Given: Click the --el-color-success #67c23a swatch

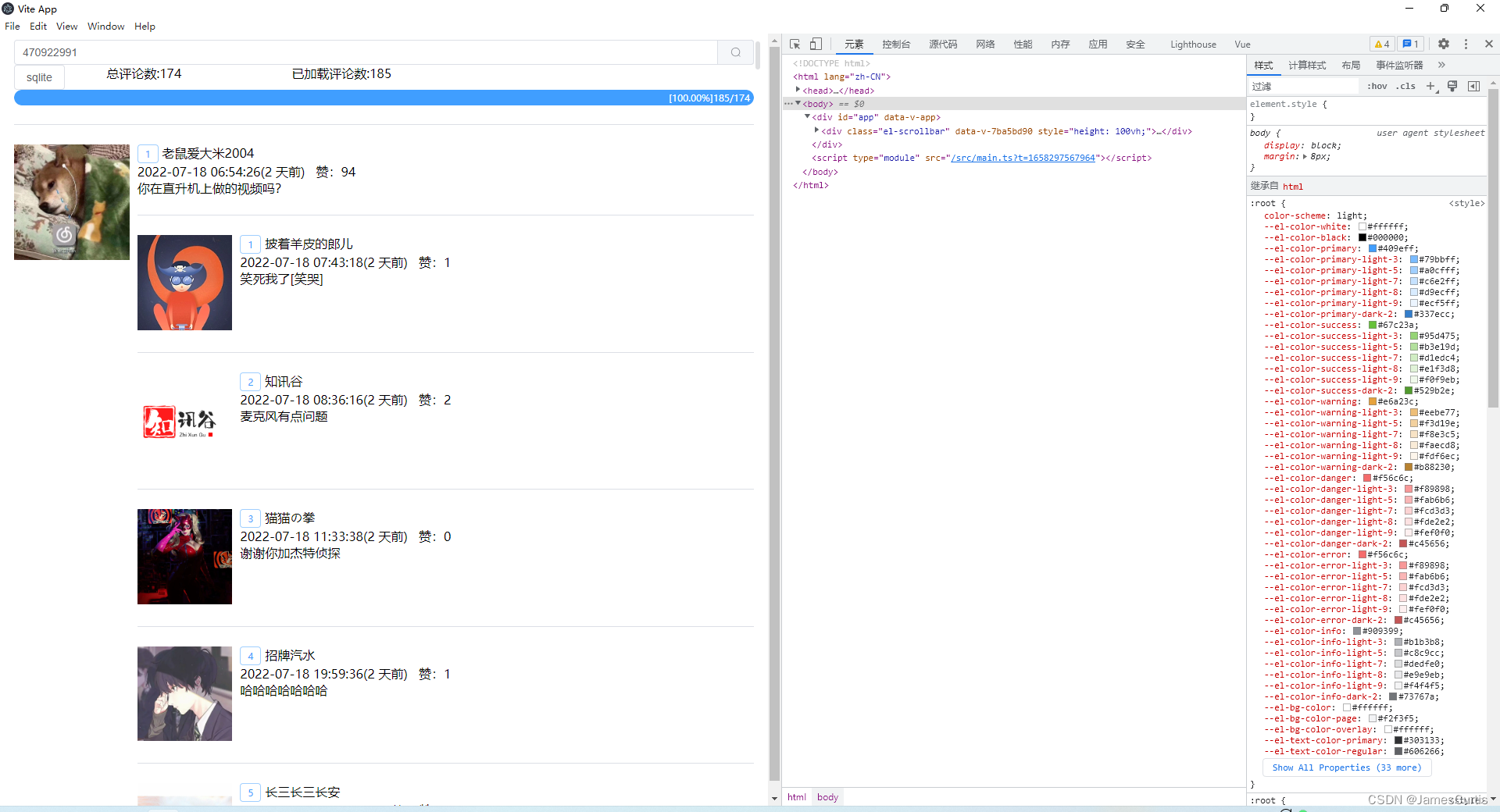Looking at the screenshot, I should (x=1373, y=325).
